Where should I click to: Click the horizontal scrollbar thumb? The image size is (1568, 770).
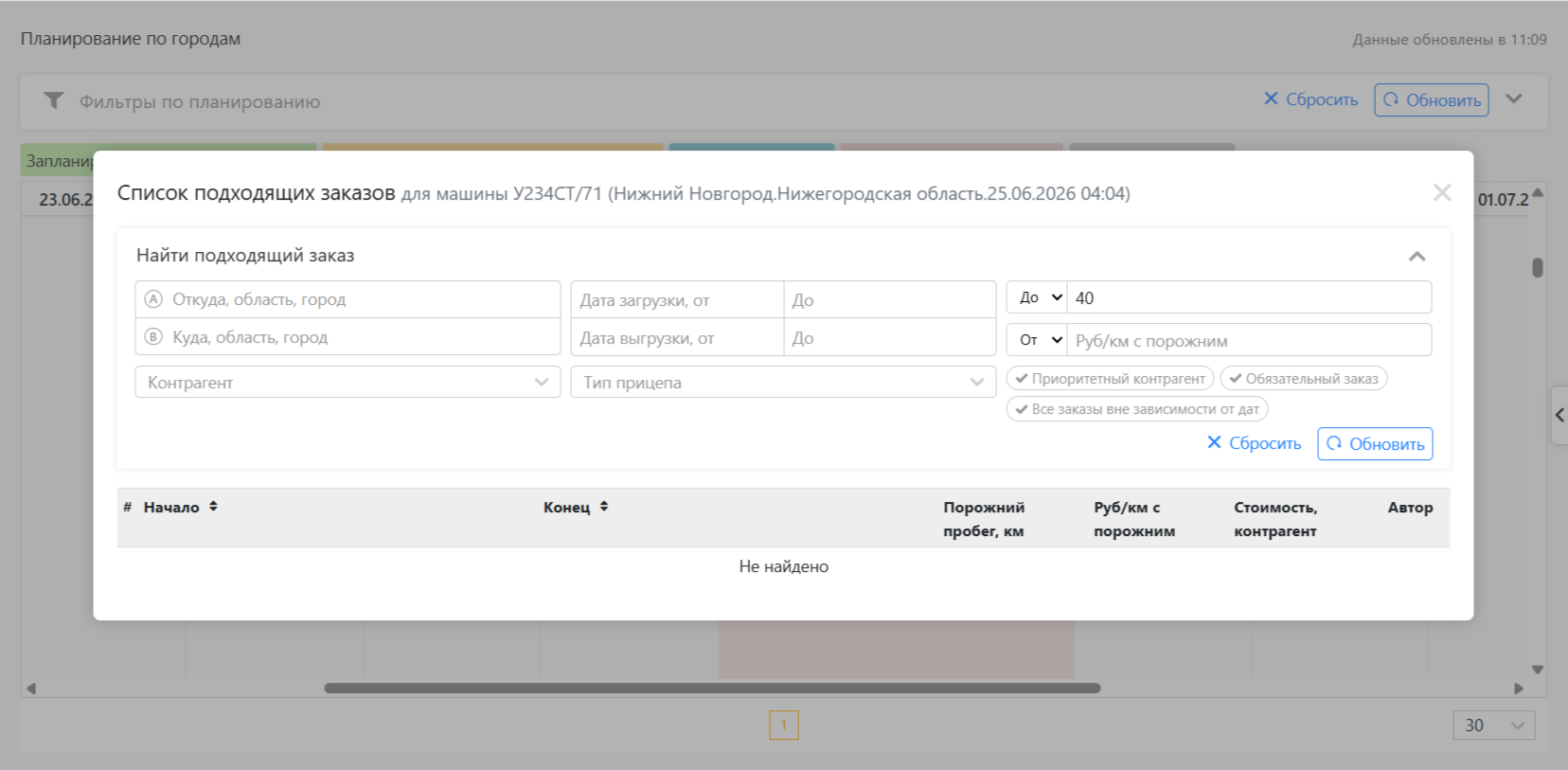pyautogui.click(x=712, y=689)
